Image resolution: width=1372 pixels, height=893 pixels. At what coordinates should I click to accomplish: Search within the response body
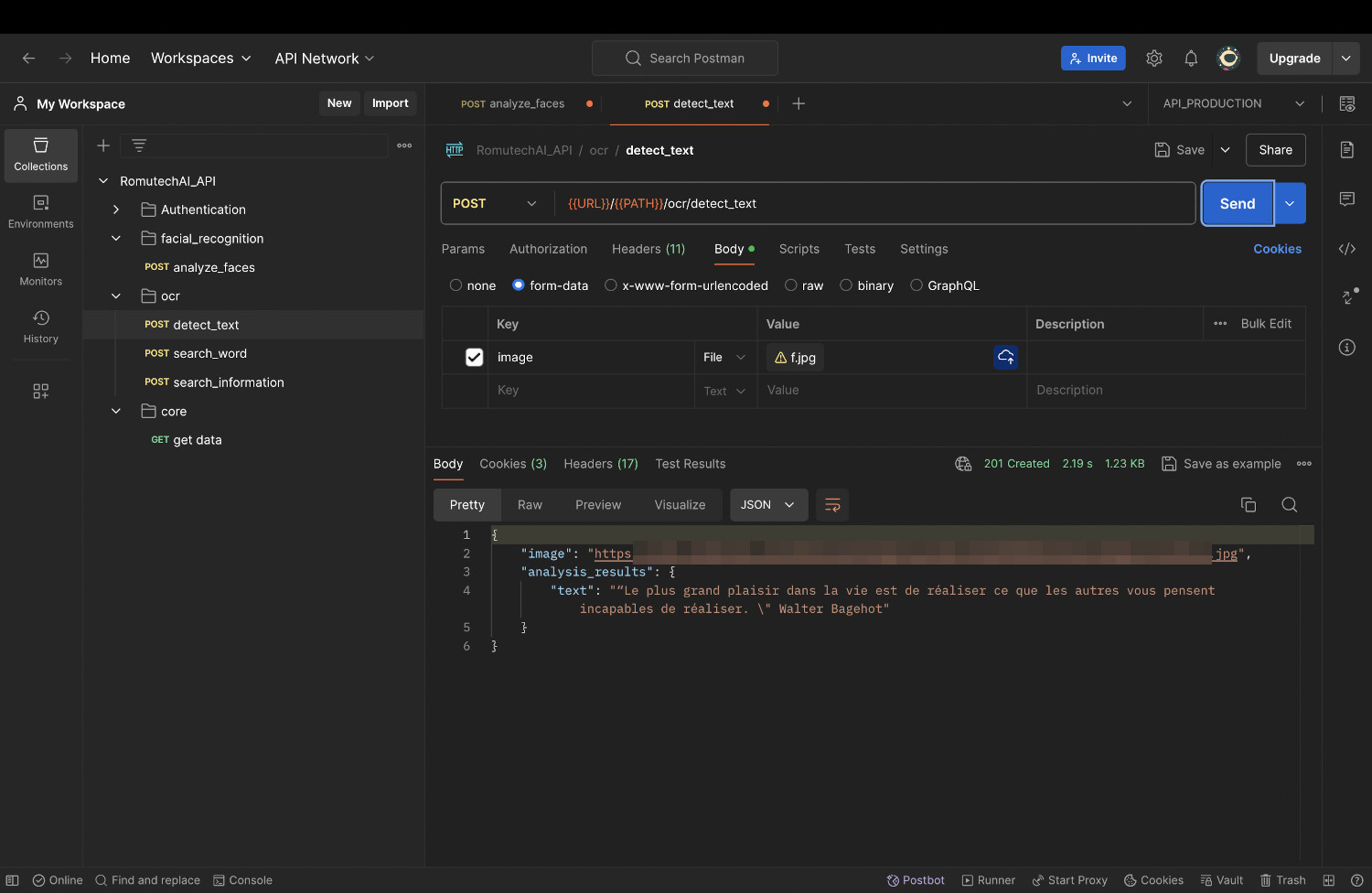pyautogui.click(x=1290, y=505)
